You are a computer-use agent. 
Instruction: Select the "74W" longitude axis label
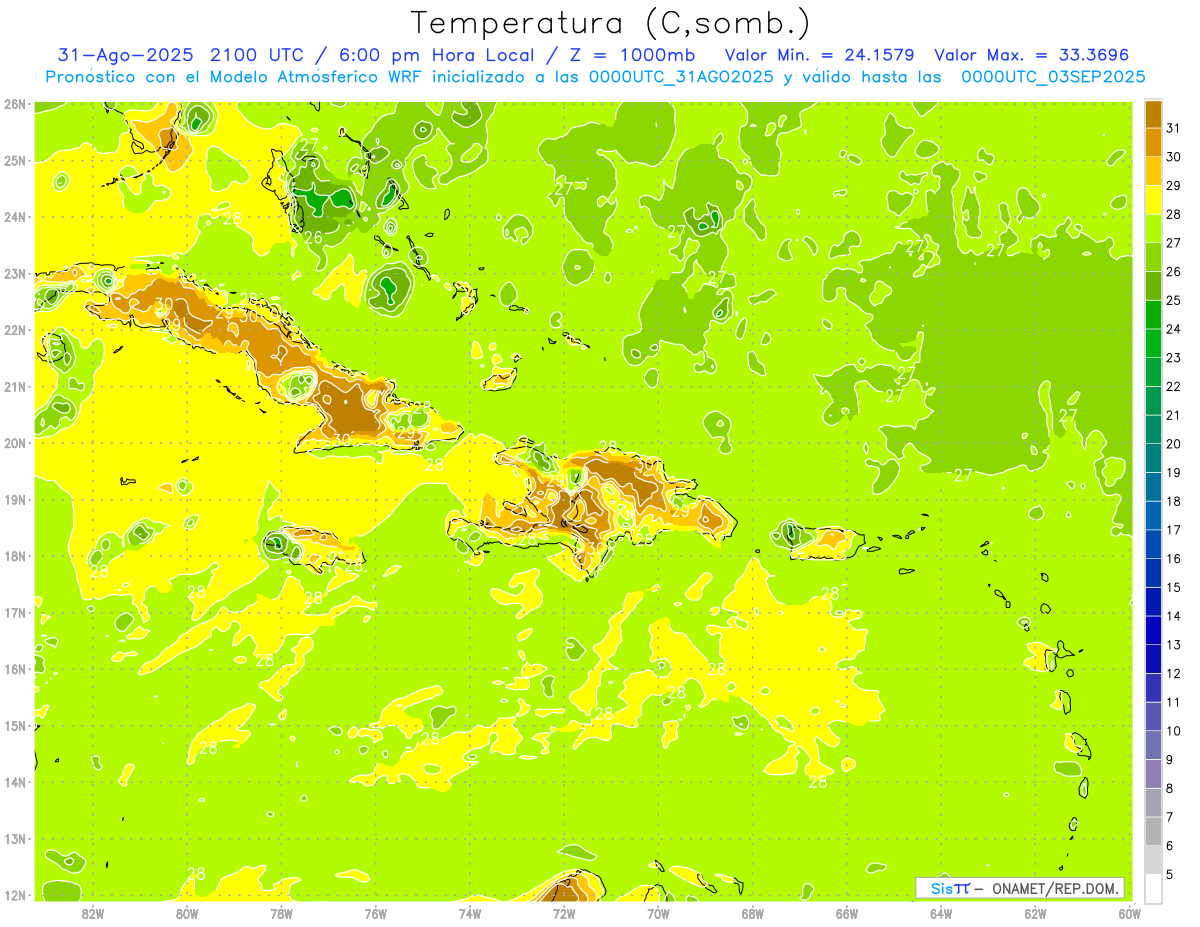(470, 913)
